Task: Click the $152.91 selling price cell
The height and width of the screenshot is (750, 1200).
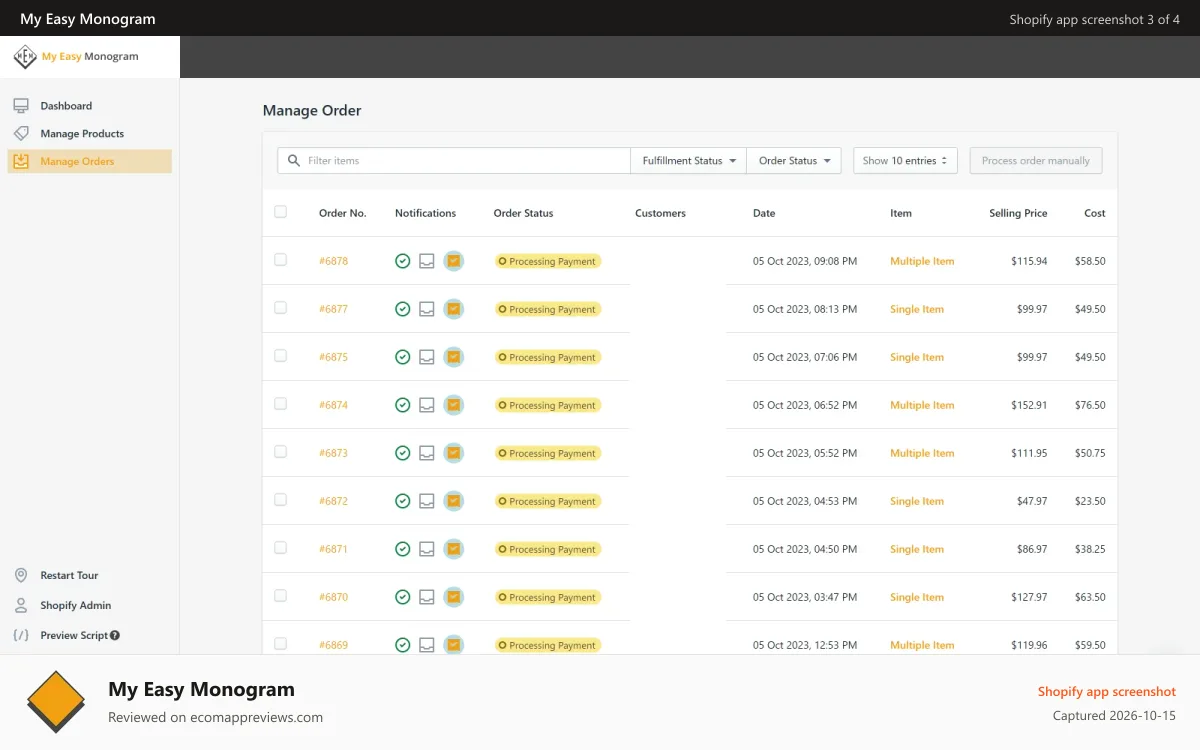Action: [1029, 405]
